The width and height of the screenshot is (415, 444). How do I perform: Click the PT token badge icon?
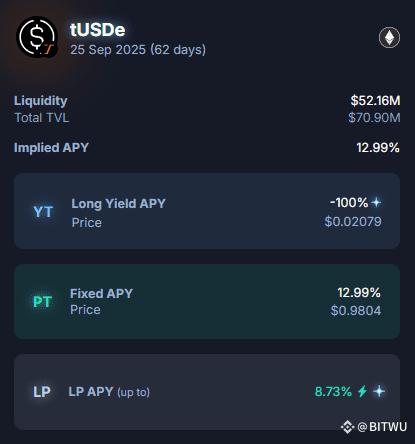coord(42,302)
